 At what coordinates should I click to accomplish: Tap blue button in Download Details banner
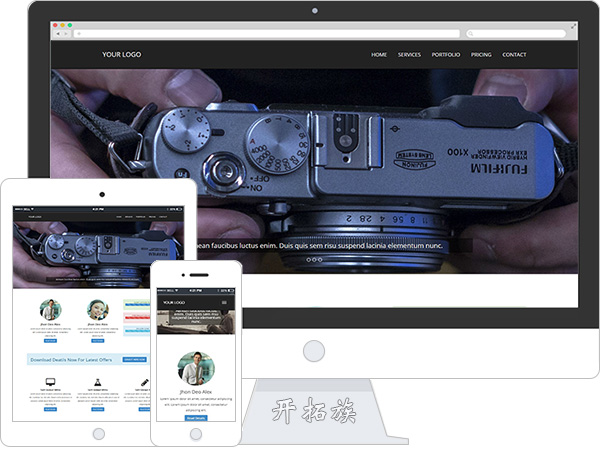[135, 360]
